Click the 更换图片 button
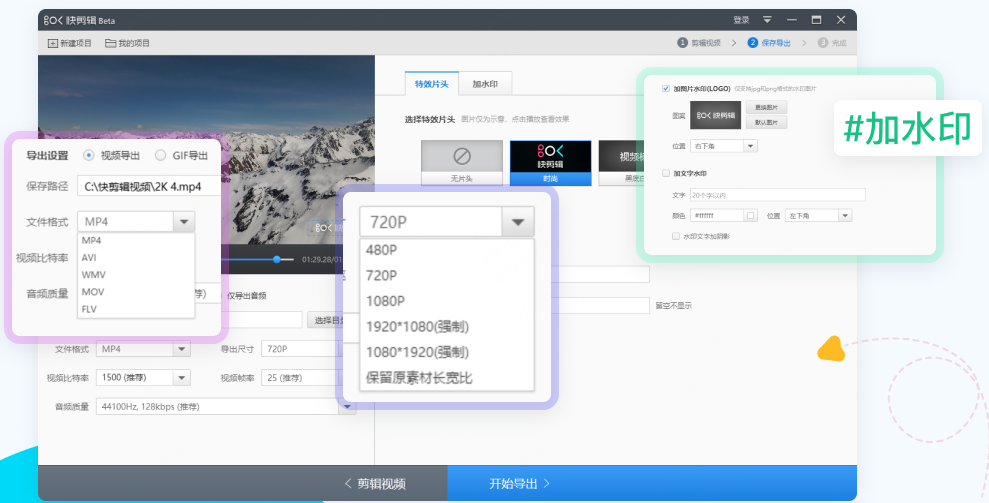This screenshot has height=503, width=989. [766, 107]
